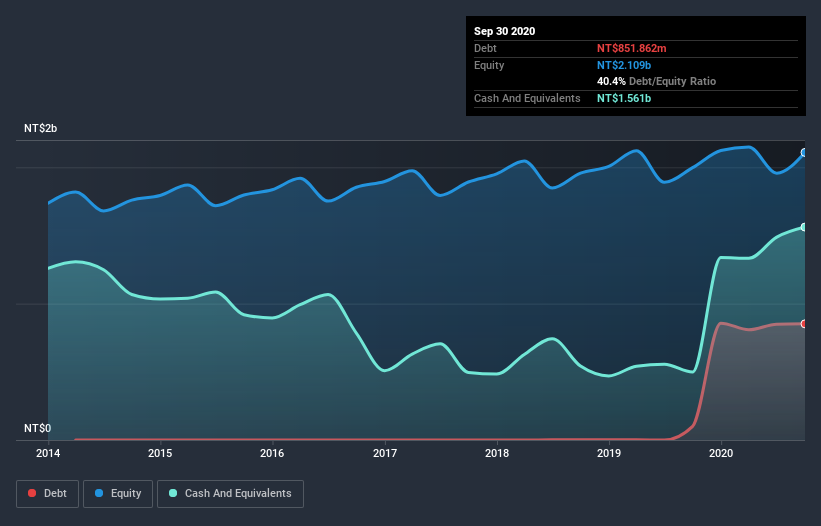Click the NT$2b y-axis label

tap(40, 128)
